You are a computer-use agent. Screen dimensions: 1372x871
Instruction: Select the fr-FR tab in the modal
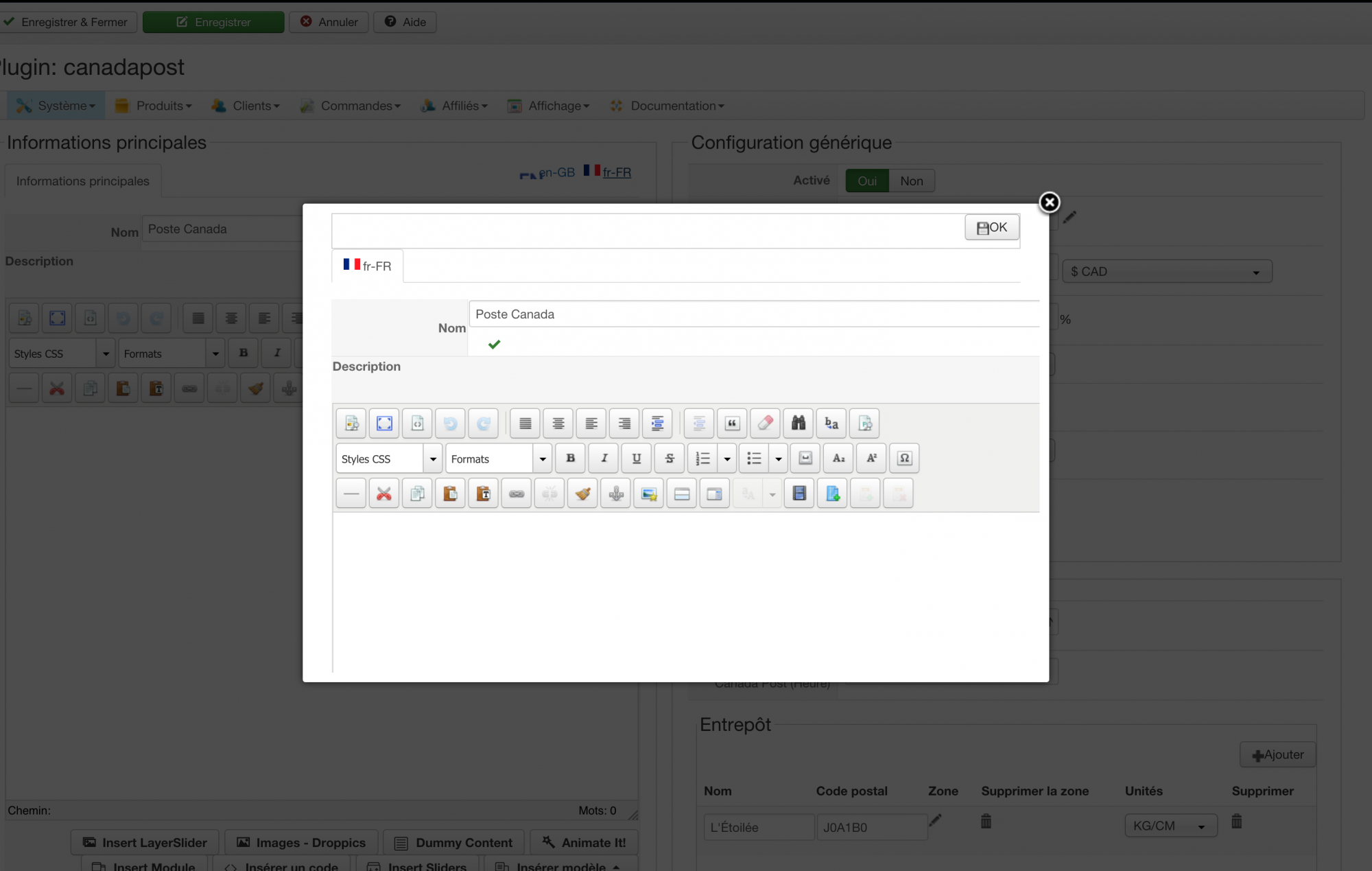[368, 266]
